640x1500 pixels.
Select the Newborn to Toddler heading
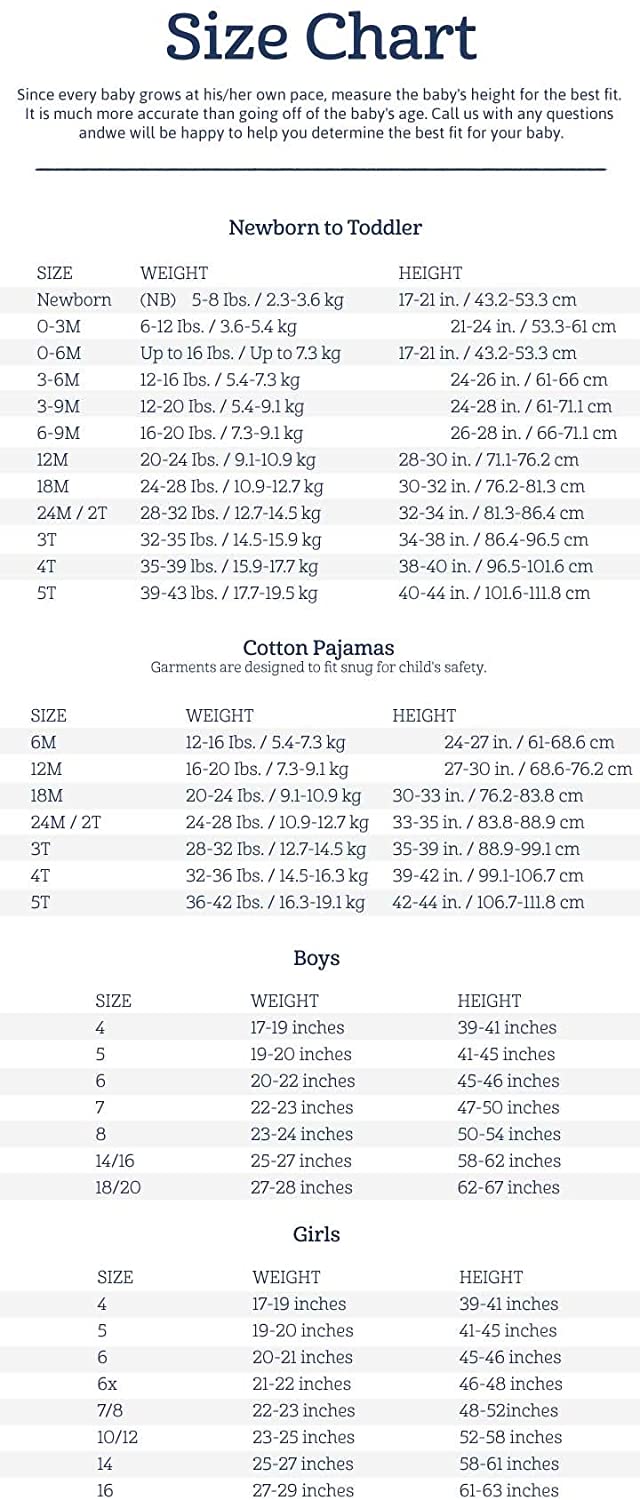[x=325, y=227]
